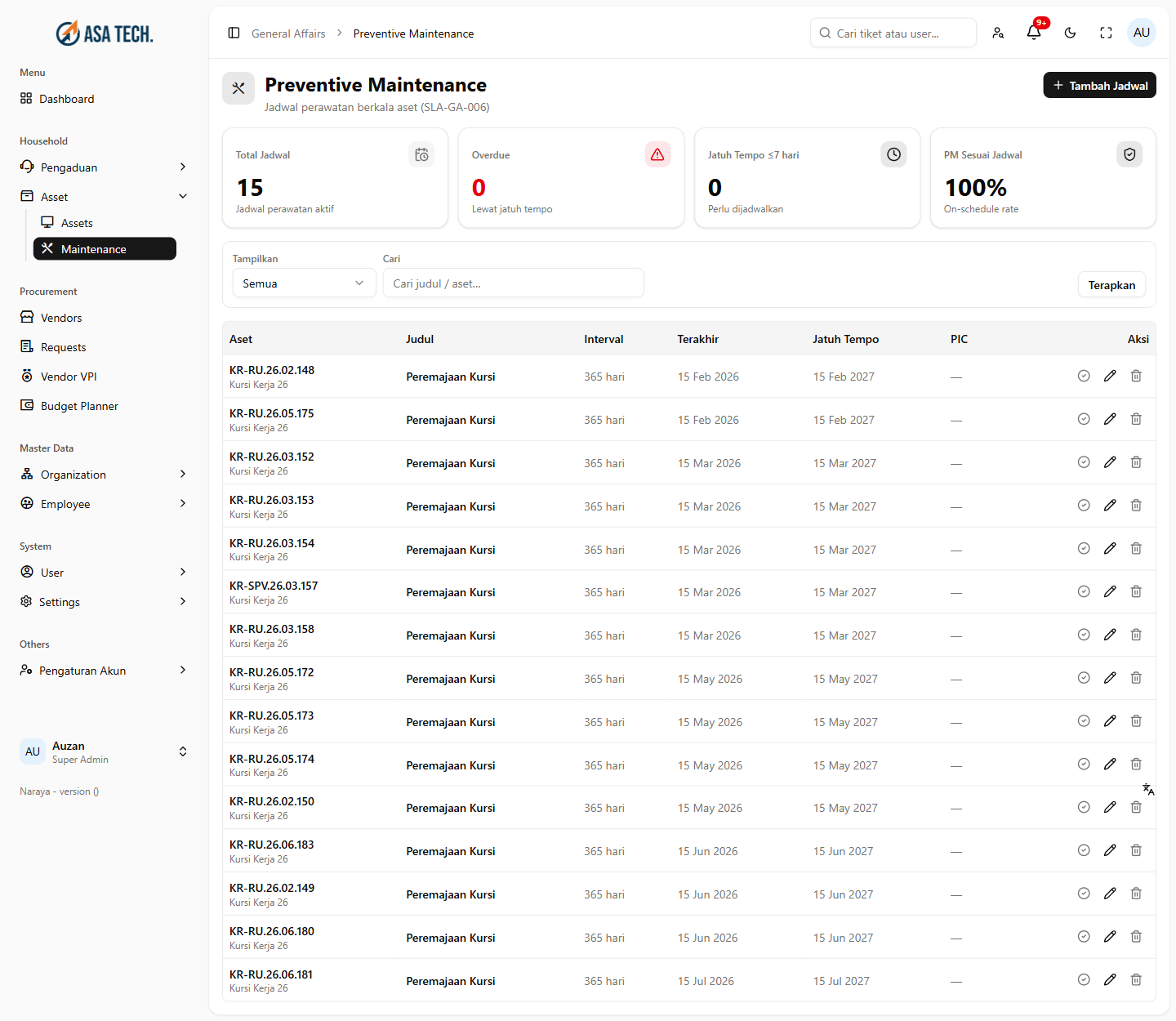Image resolution: width=1176 pixels, height=1021 pixels.
Task: Switch to dark mode moon icon
Action: 1070,33
